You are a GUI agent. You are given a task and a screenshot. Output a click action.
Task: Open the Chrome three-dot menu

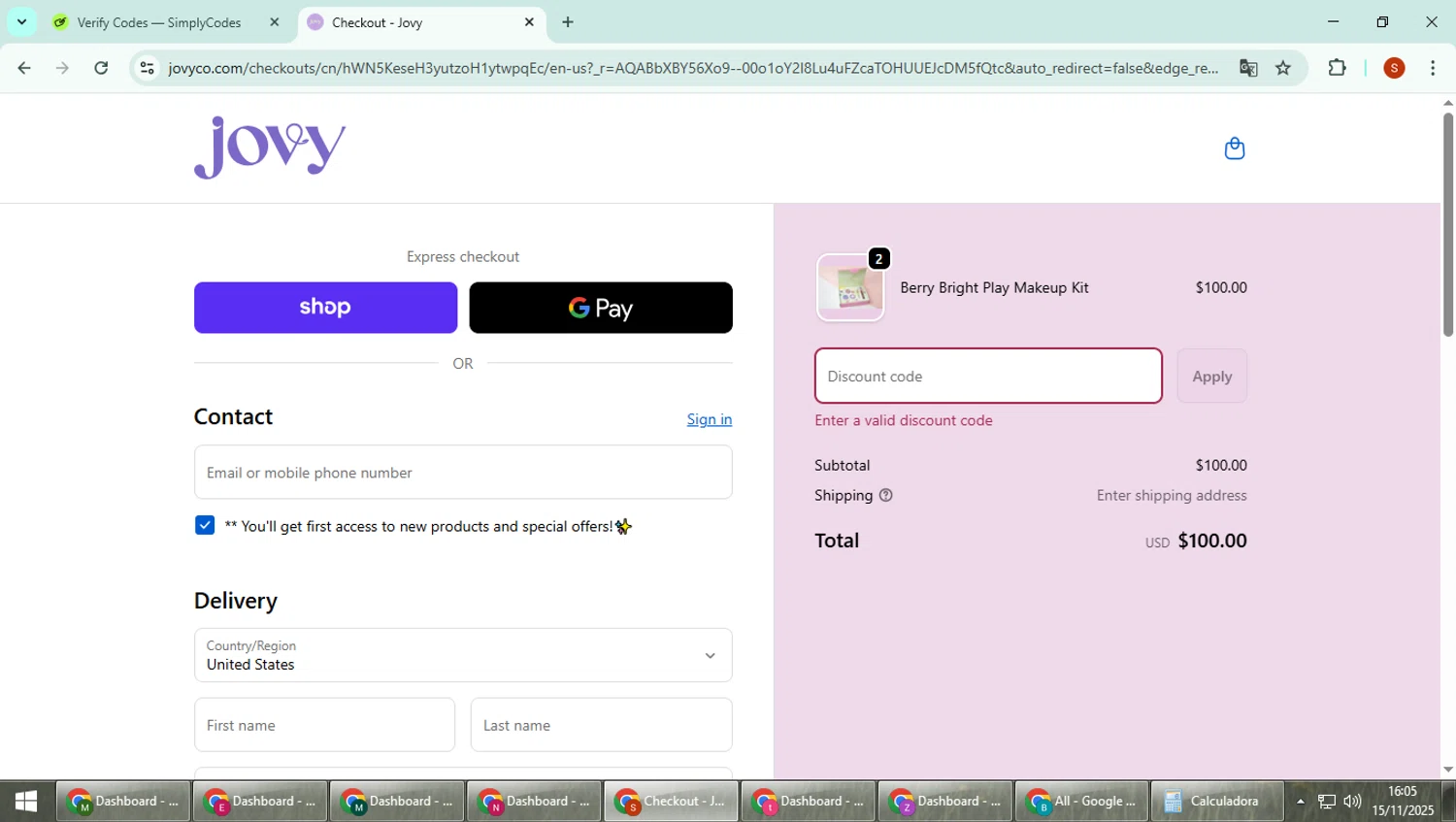[x=1433, y=68]
